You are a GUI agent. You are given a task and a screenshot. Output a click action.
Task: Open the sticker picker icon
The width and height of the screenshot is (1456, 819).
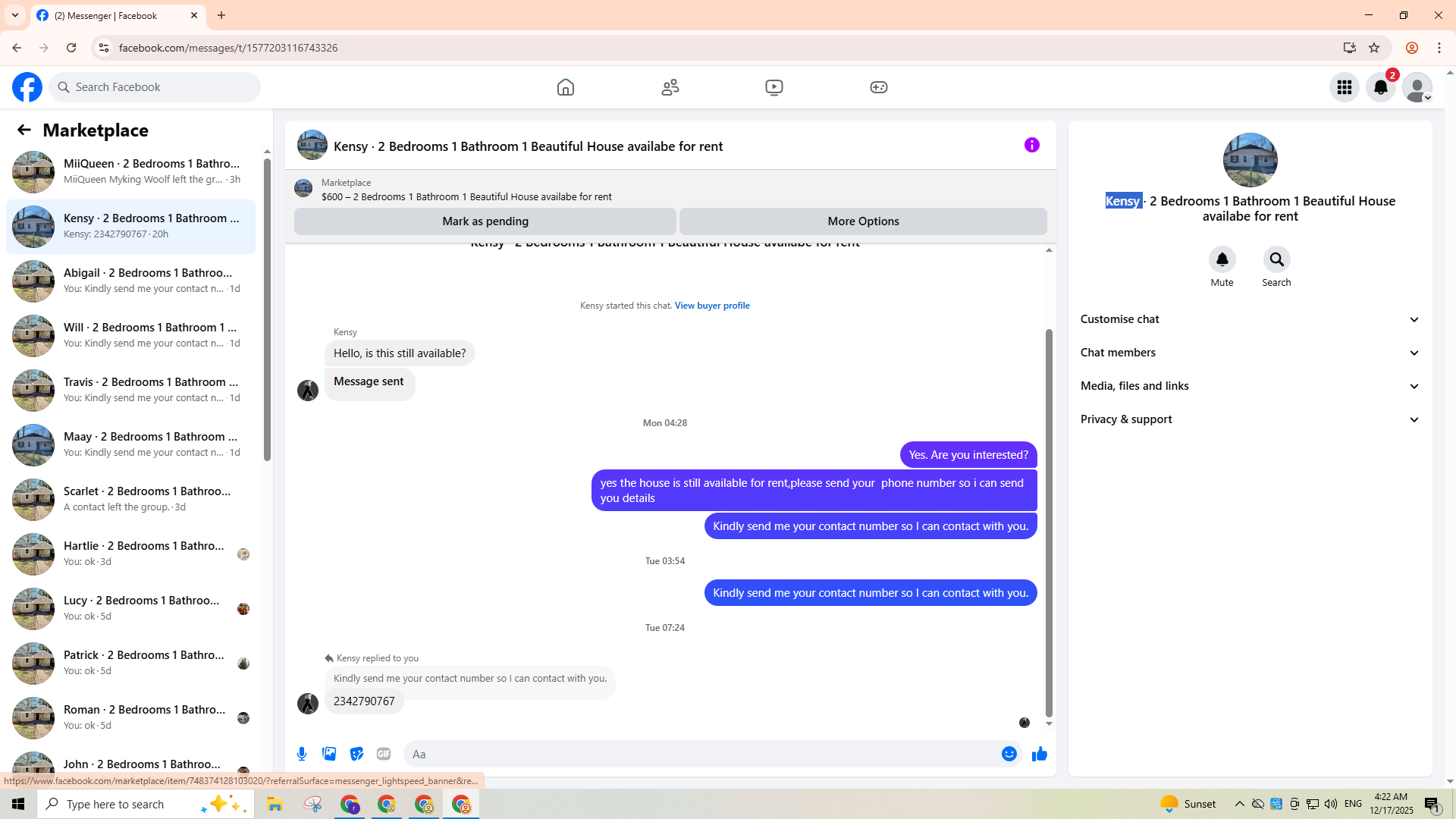[x=356, y=754]
